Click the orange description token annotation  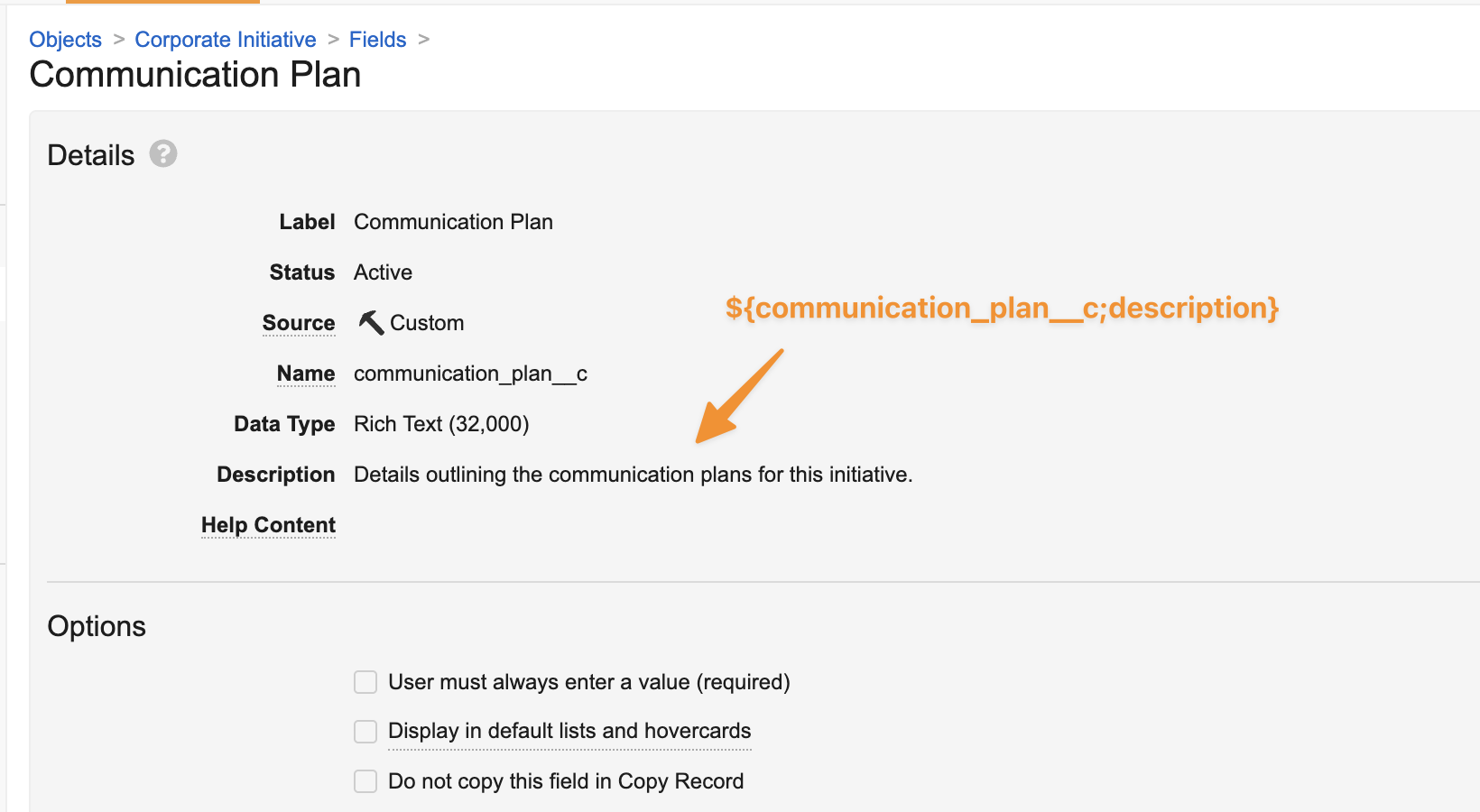1002,309
